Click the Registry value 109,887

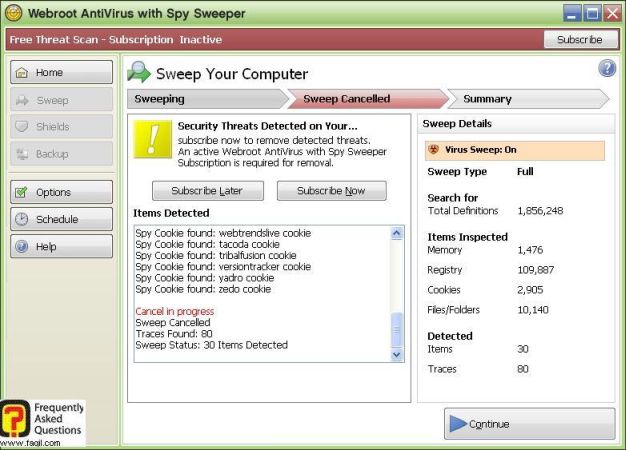[x=536, y=270]
